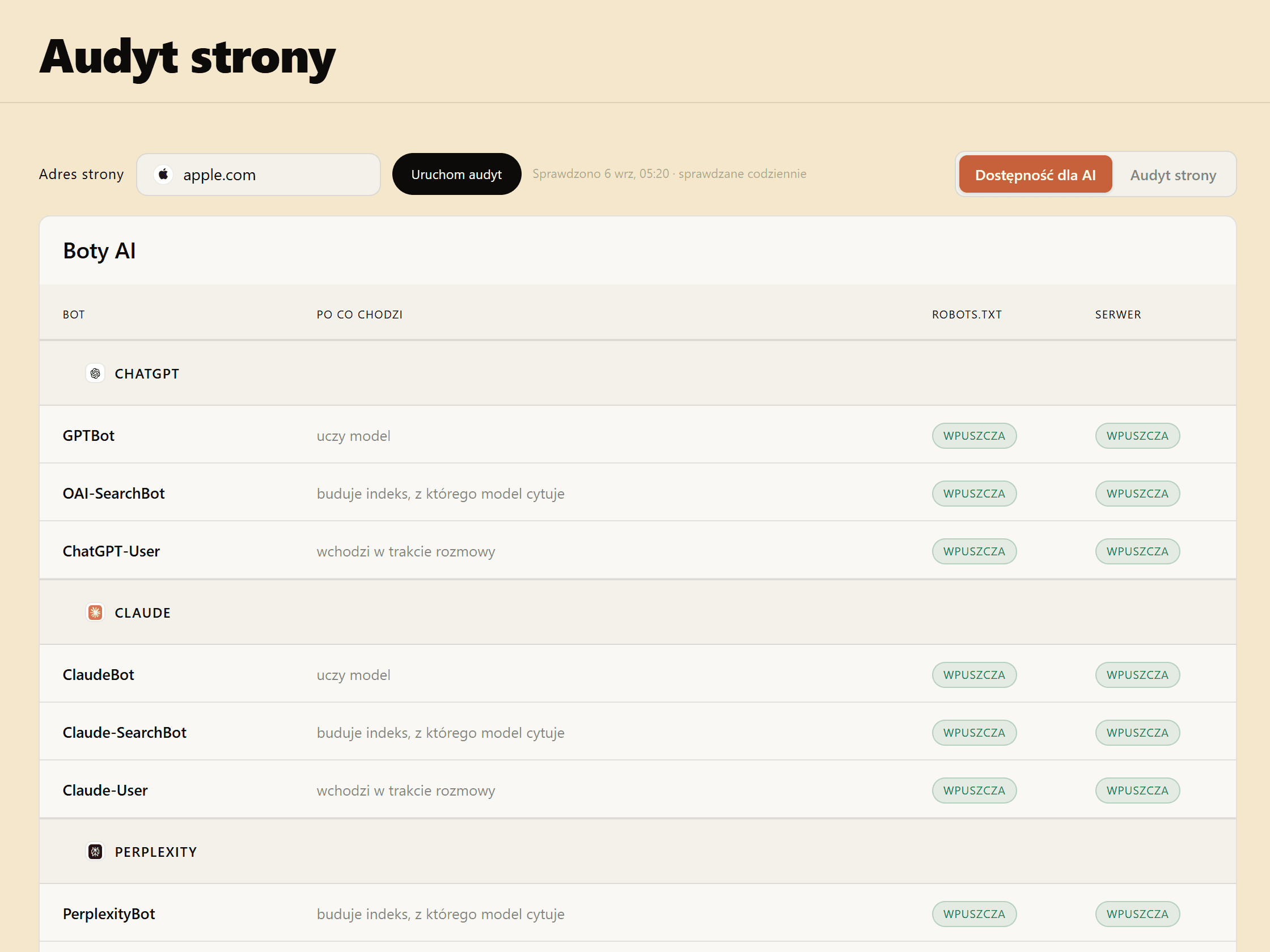The image size is (1270, 952).
Task: Click the 'Boty AI' section heading
Action: (99, 251)
